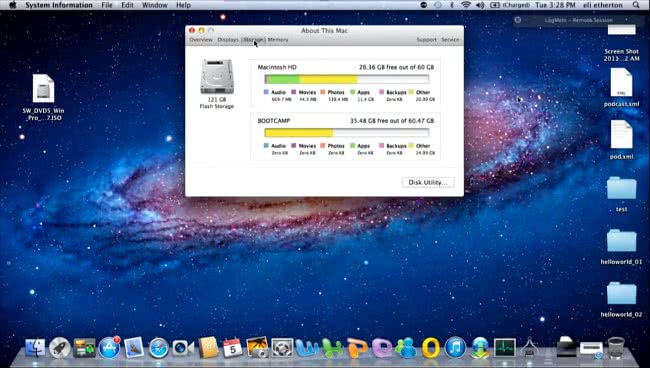Open Mail stamp icon in dock
Image resolution: width=650 pixels, height=368 pixels.
[134, 347]
